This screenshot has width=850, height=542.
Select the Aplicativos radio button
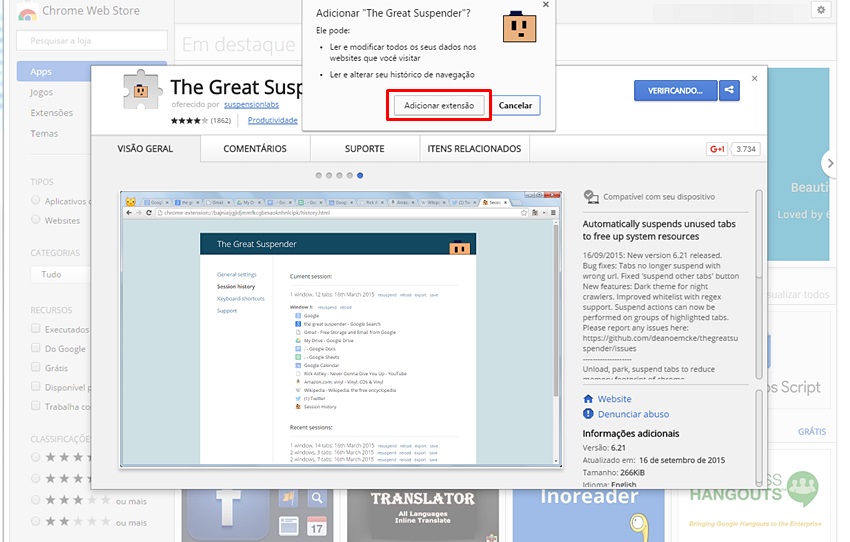(x=36, y=201)
